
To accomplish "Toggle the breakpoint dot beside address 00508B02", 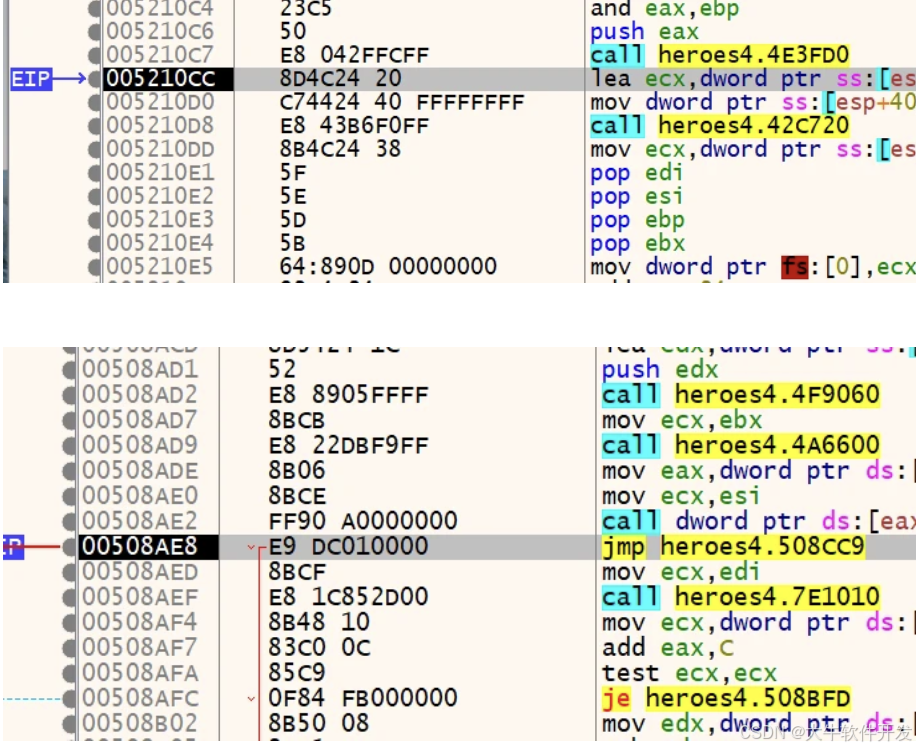I will click(70, 723).
